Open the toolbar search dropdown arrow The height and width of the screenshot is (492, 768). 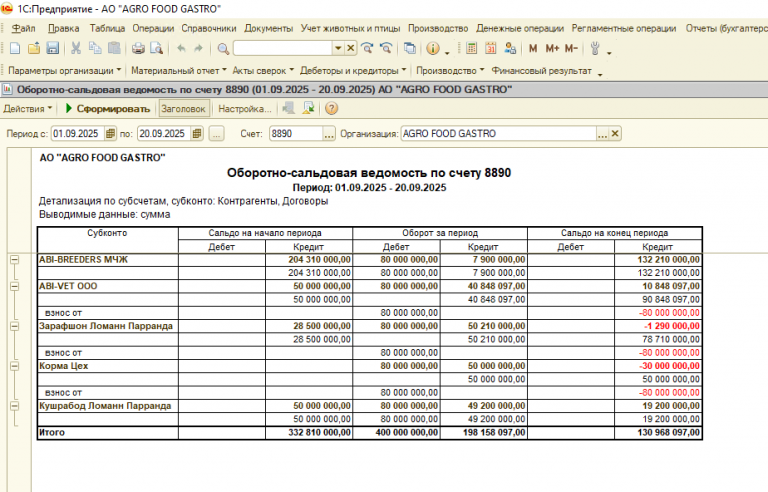(338, 48)
